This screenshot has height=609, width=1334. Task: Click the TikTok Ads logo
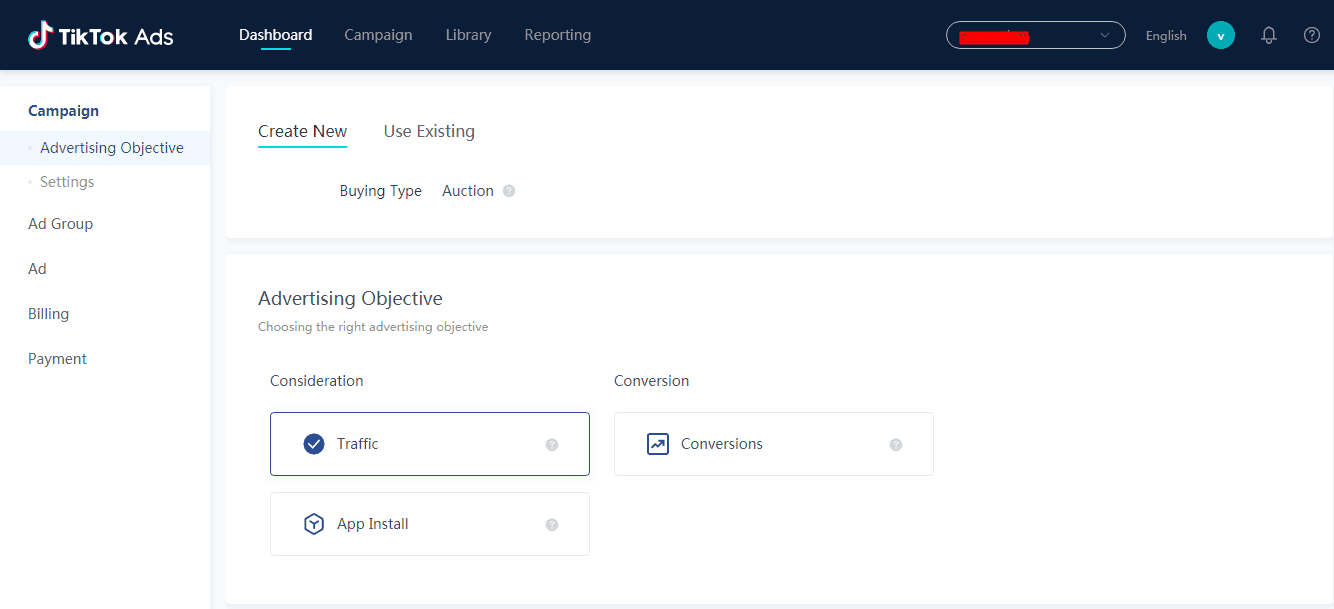101,36
